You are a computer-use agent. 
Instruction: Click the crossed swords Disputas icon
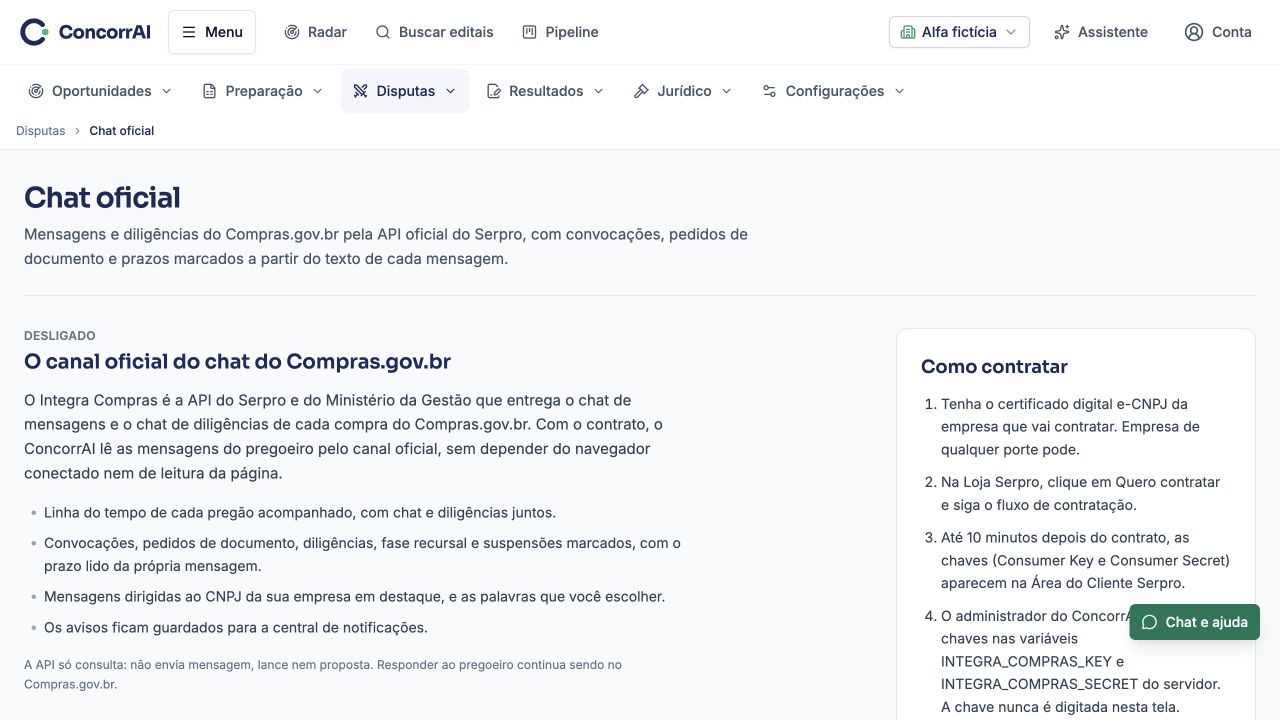(x=361, y=91)
